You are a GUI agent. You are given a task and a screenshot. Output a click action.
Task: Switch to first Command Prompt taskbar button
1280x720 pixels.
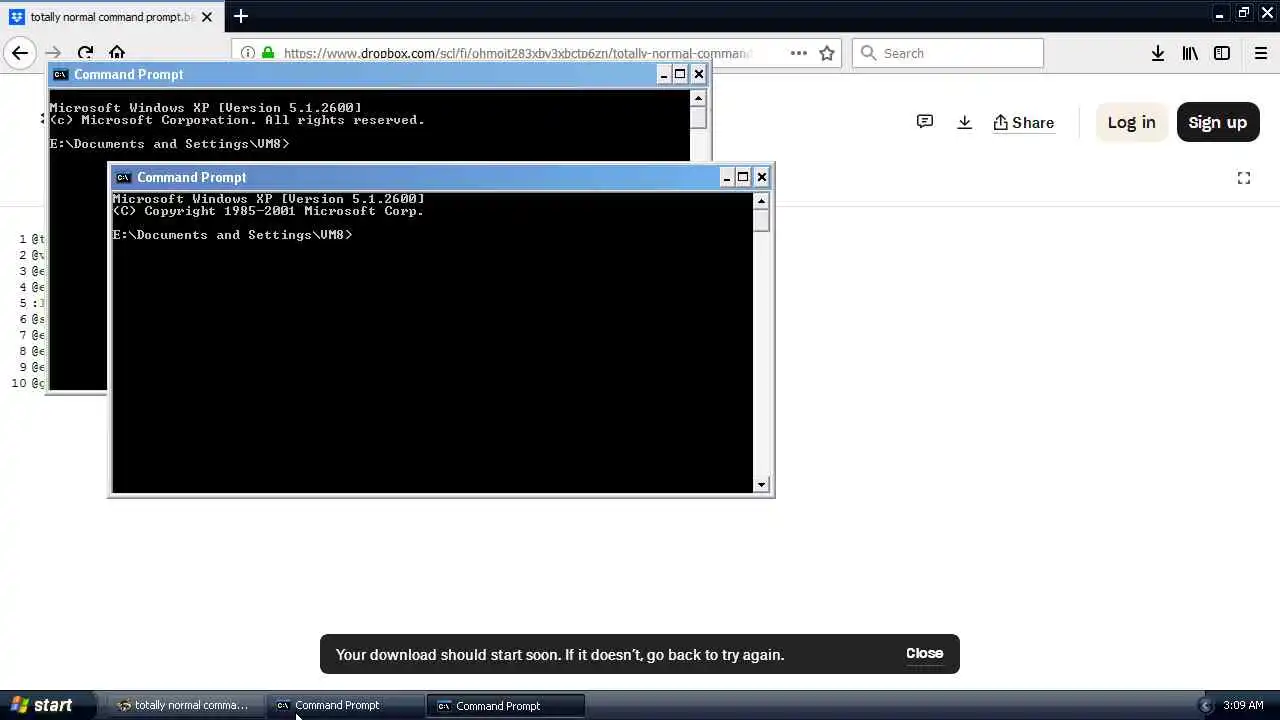point(346,705)
